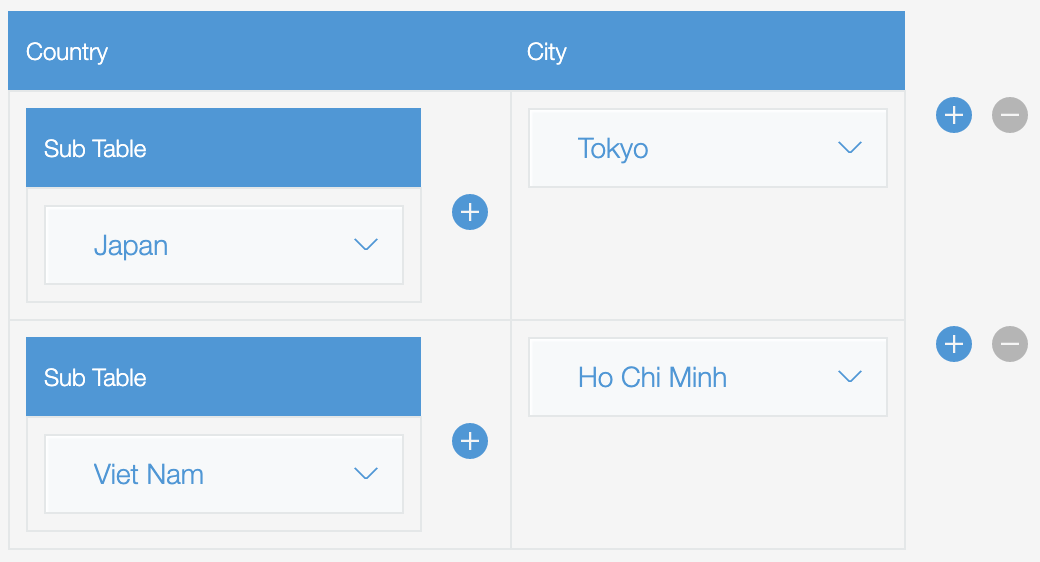
Task: Open the Ho Chi Minh city dropdown
Action: click(x=707, y=377)
